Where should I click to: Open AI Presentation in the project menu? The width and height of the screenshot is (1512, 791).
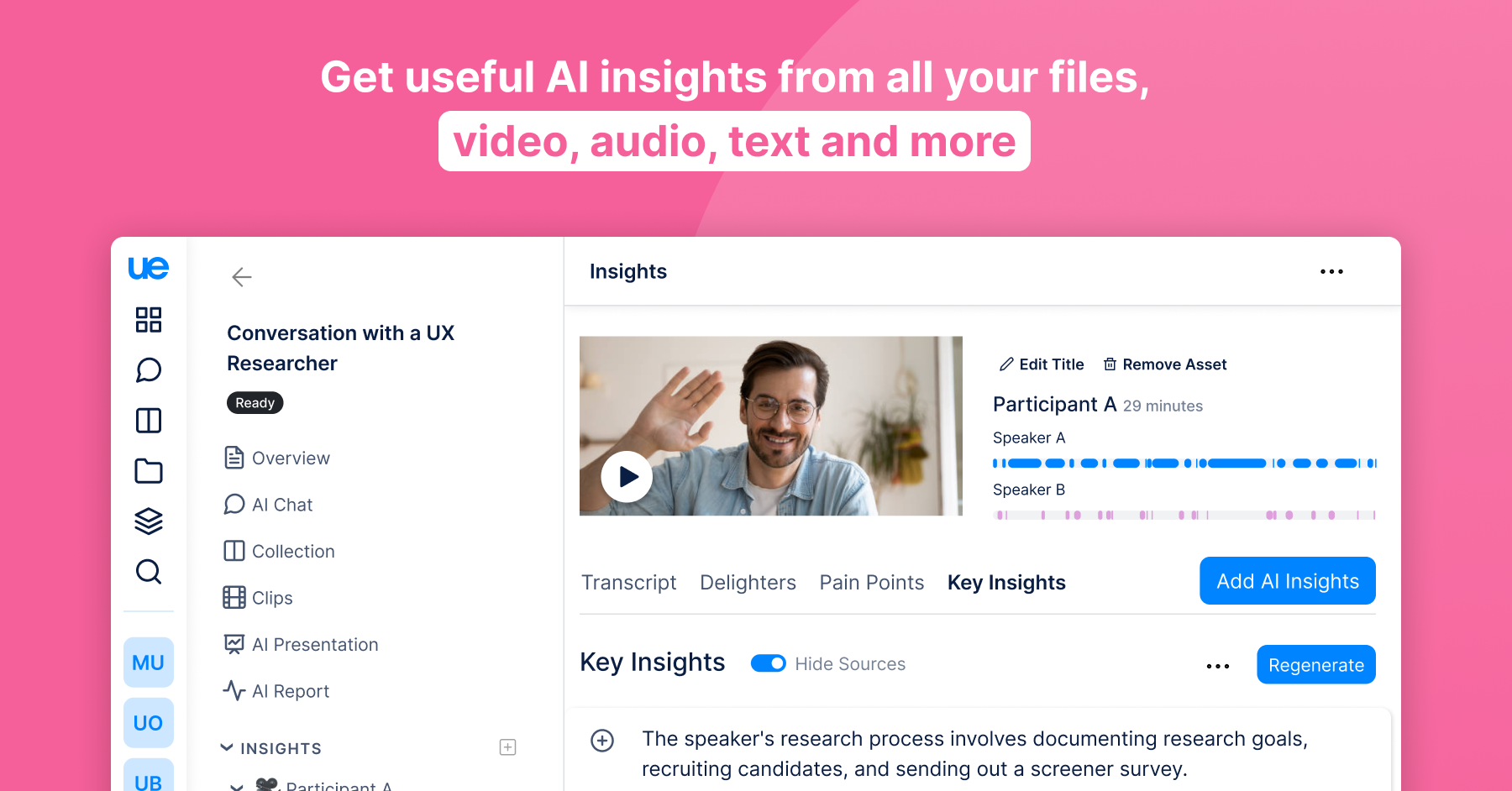(314, 645)
